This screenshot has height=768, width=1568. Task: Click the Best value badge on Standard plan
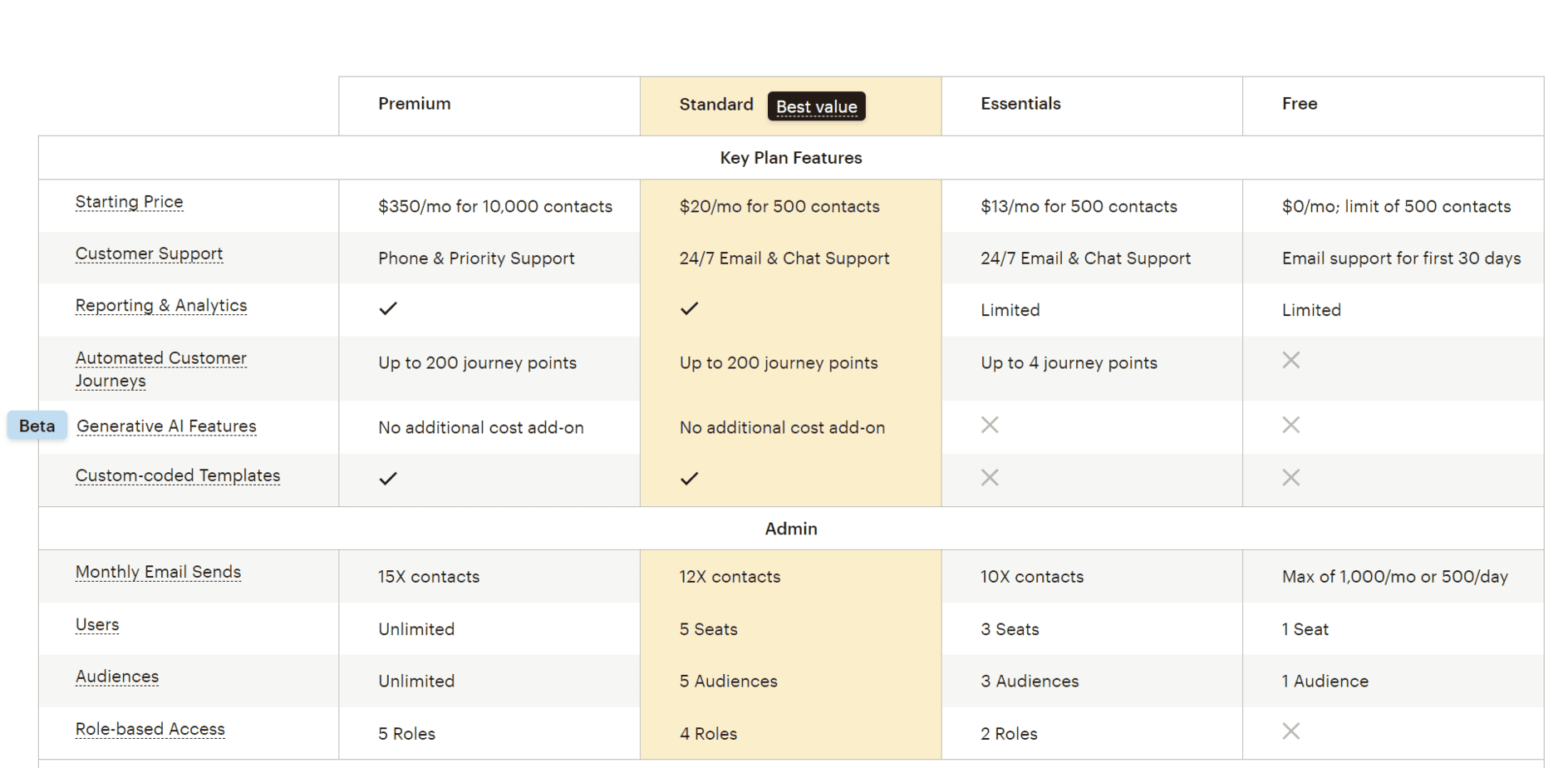coord(816,106)
